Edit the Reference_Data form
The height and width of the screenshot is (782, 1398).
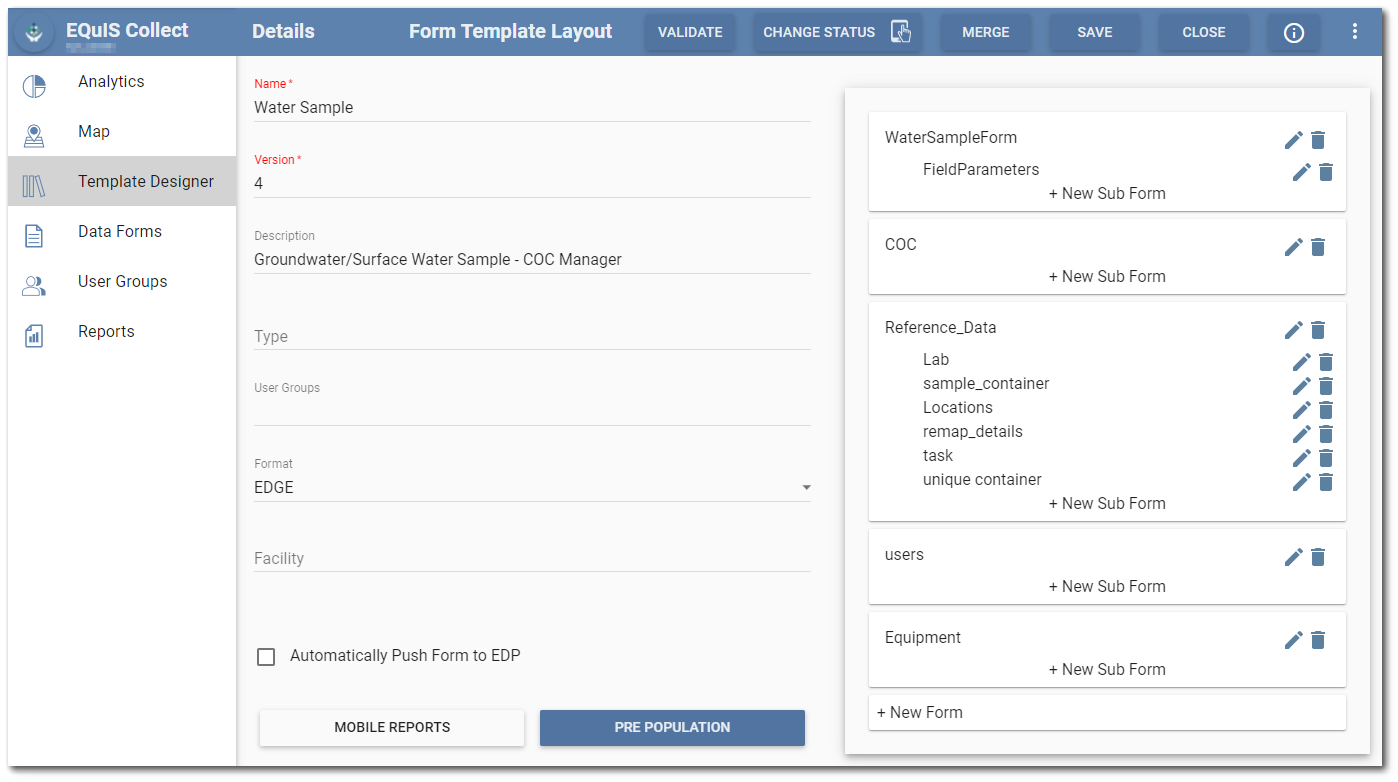(1293, 330)
